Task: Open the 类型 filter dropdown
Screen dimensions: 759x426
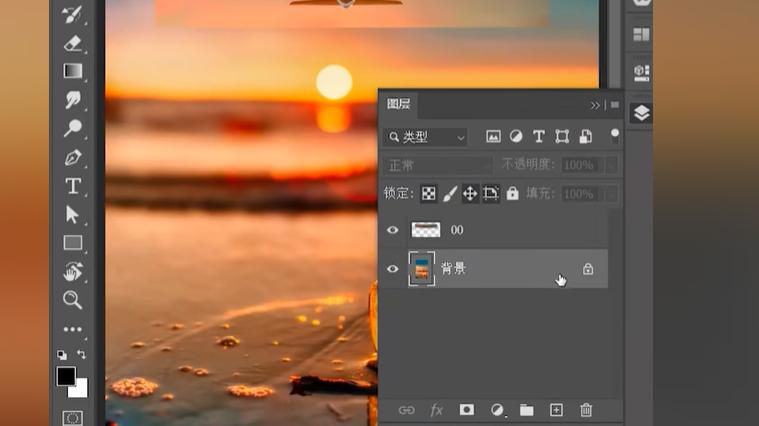Action: pos(427,137)
